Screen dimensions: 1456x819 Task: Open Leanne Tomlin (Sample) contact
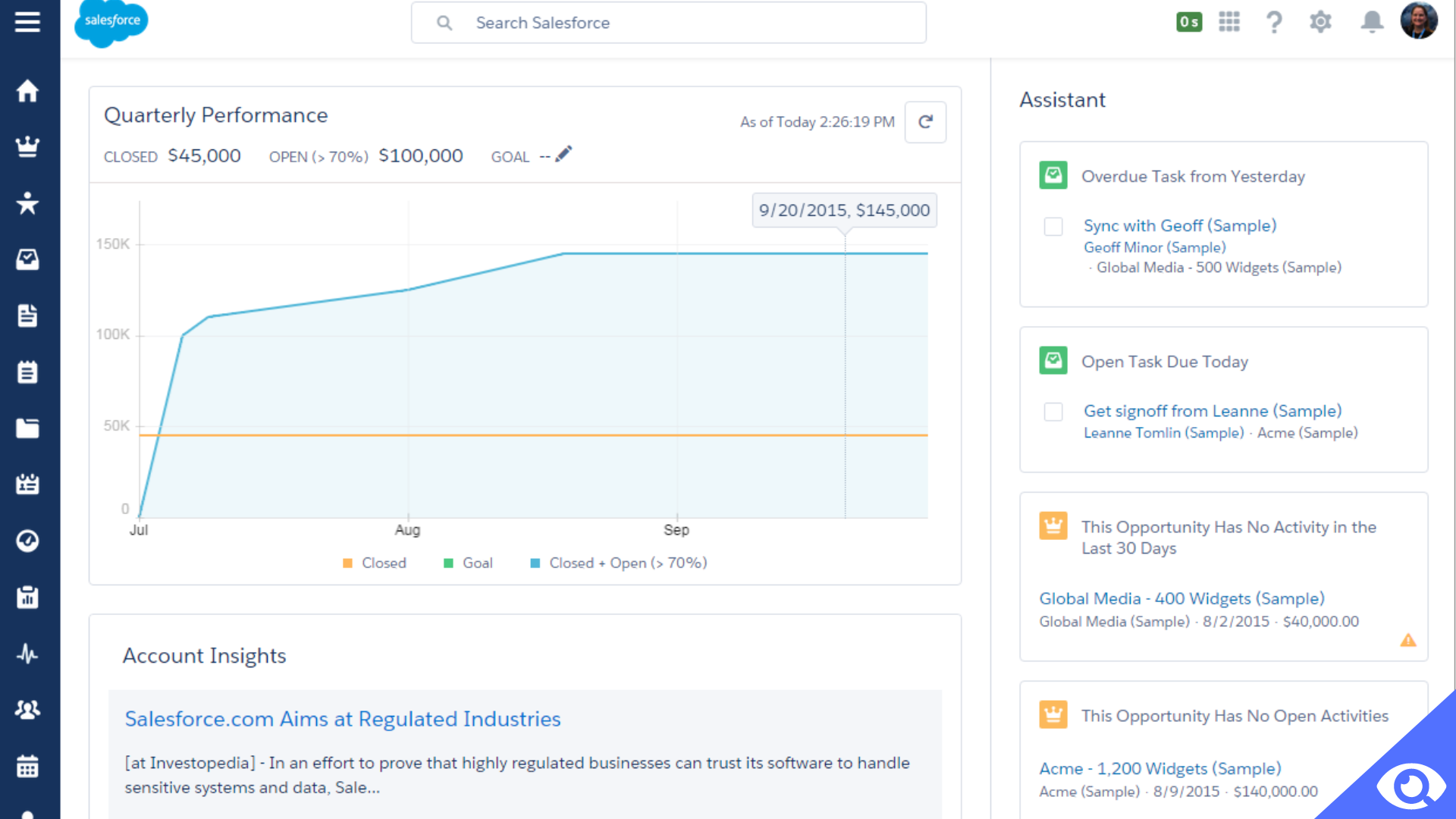pos(1163,432)
